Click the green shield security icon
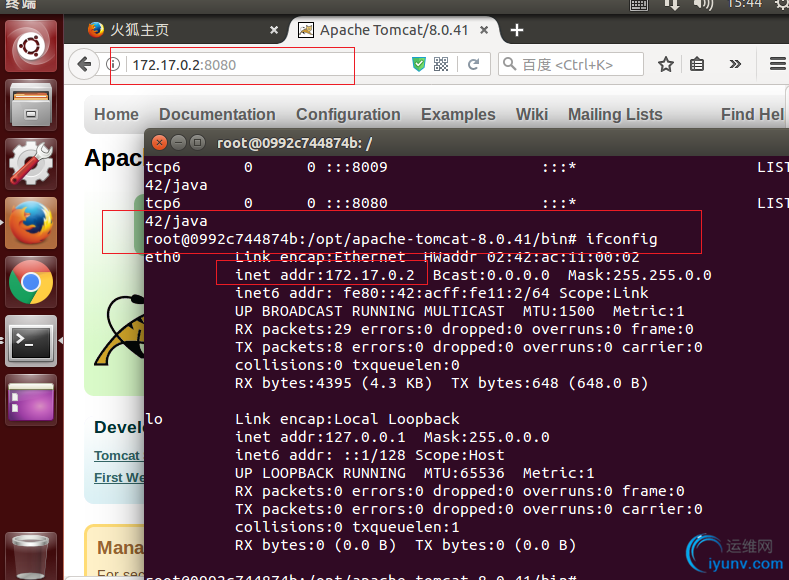 click(x=419, y=64)
